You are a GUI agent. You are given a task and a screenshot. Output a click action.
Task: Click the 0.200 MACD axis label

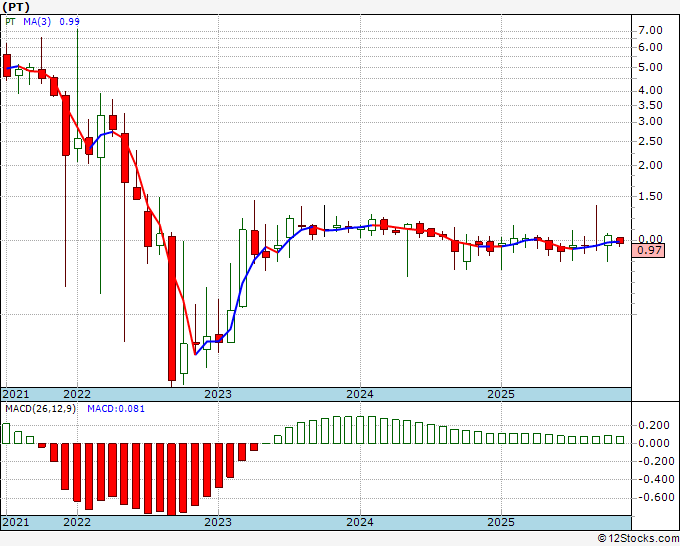click(654, 425)
